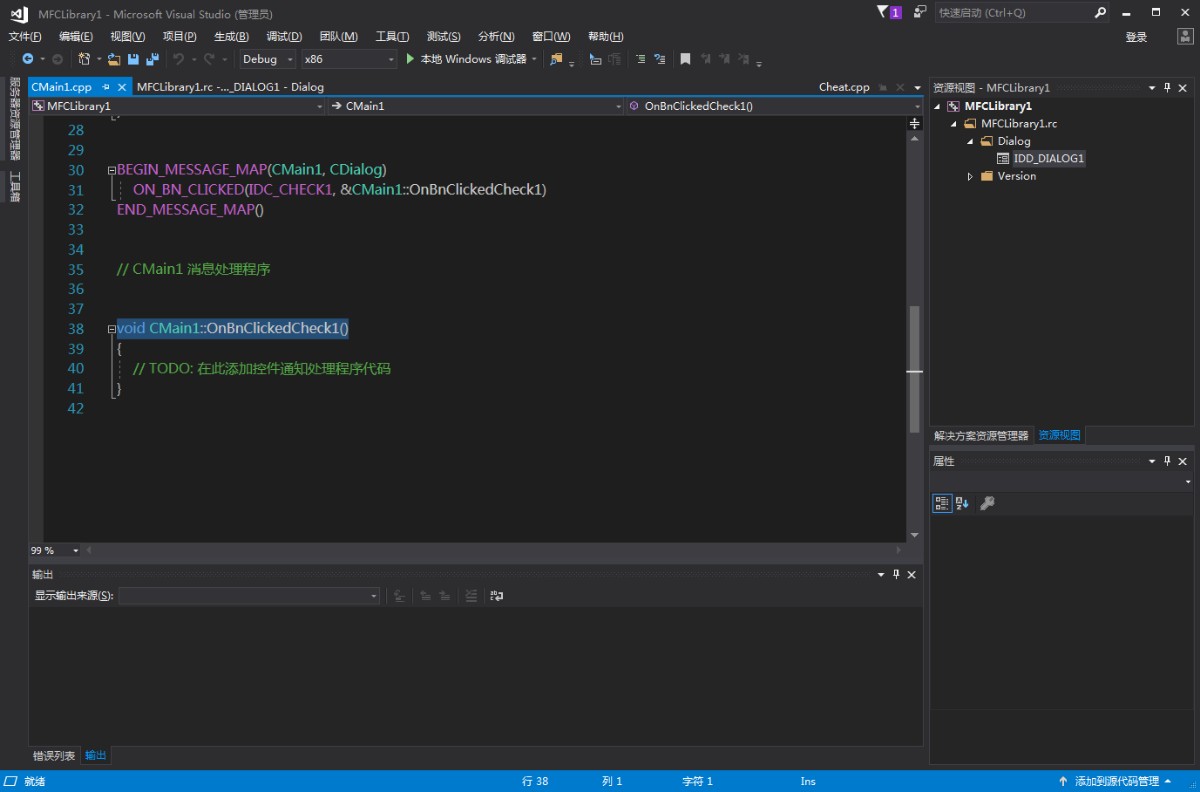Click the property pages wrench icon

pos(987,503)
